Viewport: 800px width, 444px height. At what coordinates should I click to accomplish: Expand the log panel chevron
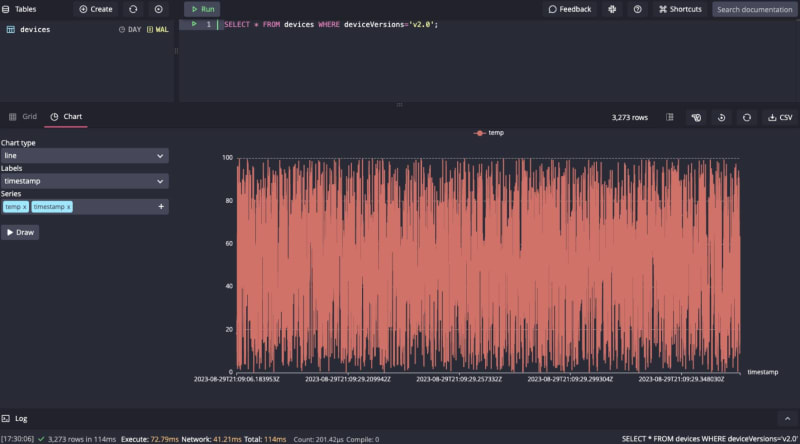(x=787, y=418)
